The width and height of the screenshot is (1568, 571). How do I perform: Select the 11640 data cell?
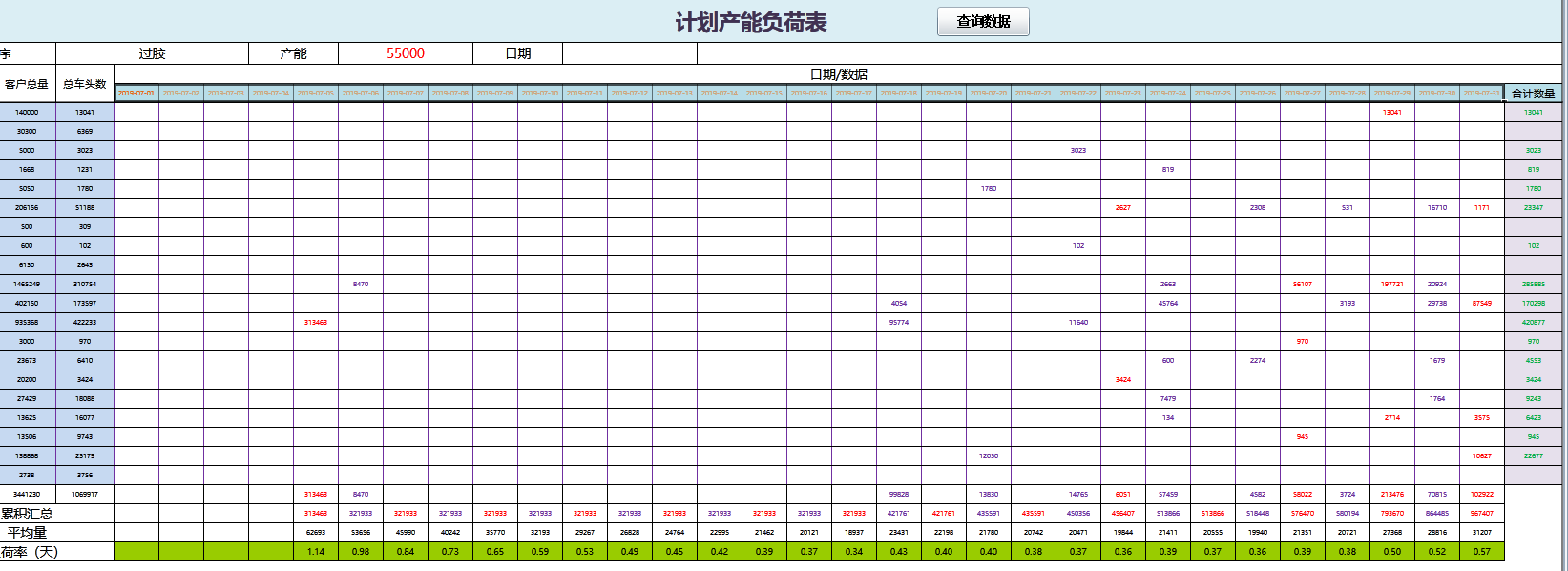click(1078, 323)
